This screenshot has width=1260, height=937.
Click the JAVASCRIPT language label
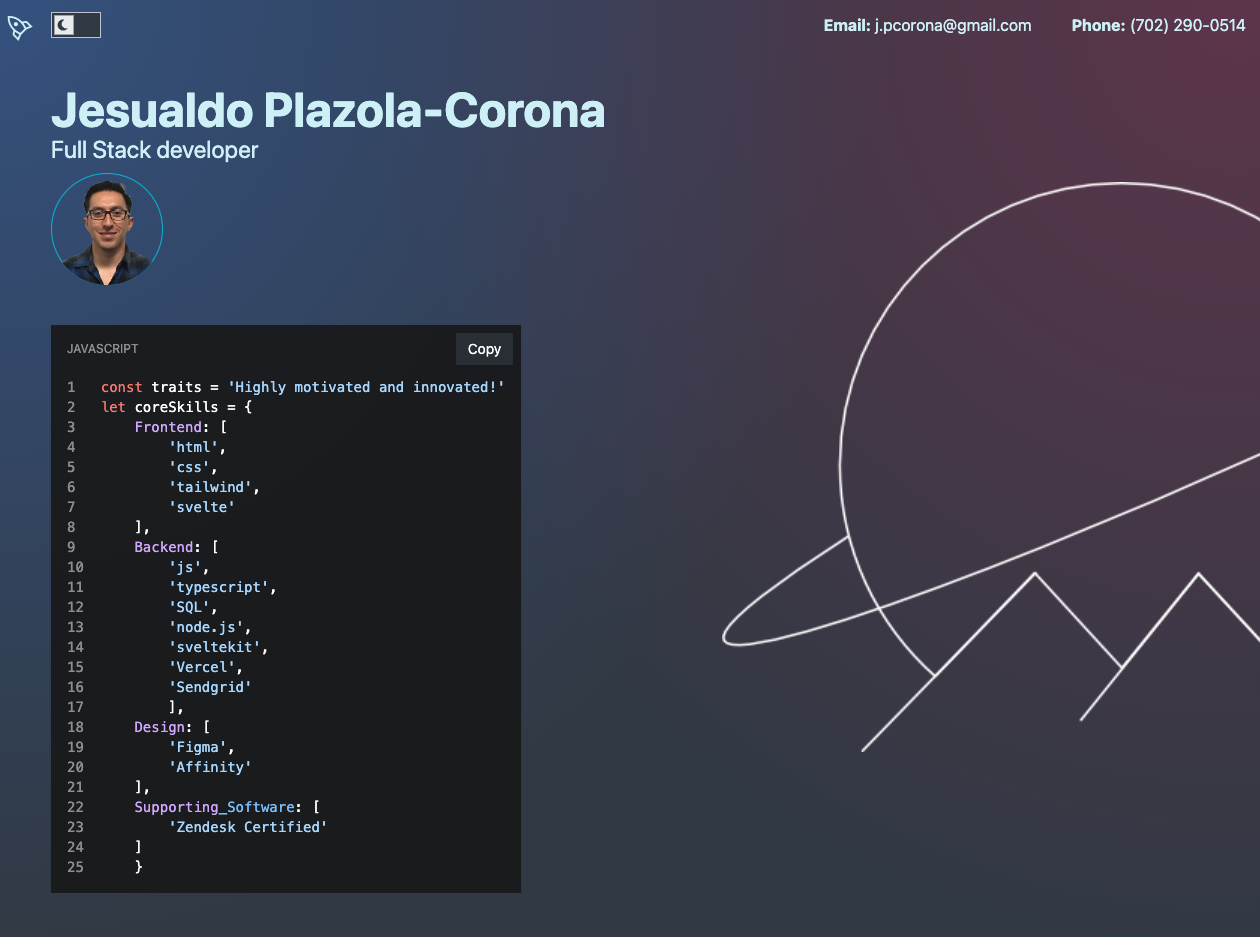point(103,349)
